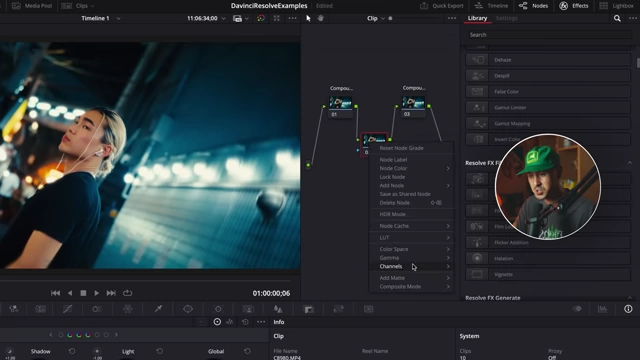Show the Timeline panel

point(491,6)
